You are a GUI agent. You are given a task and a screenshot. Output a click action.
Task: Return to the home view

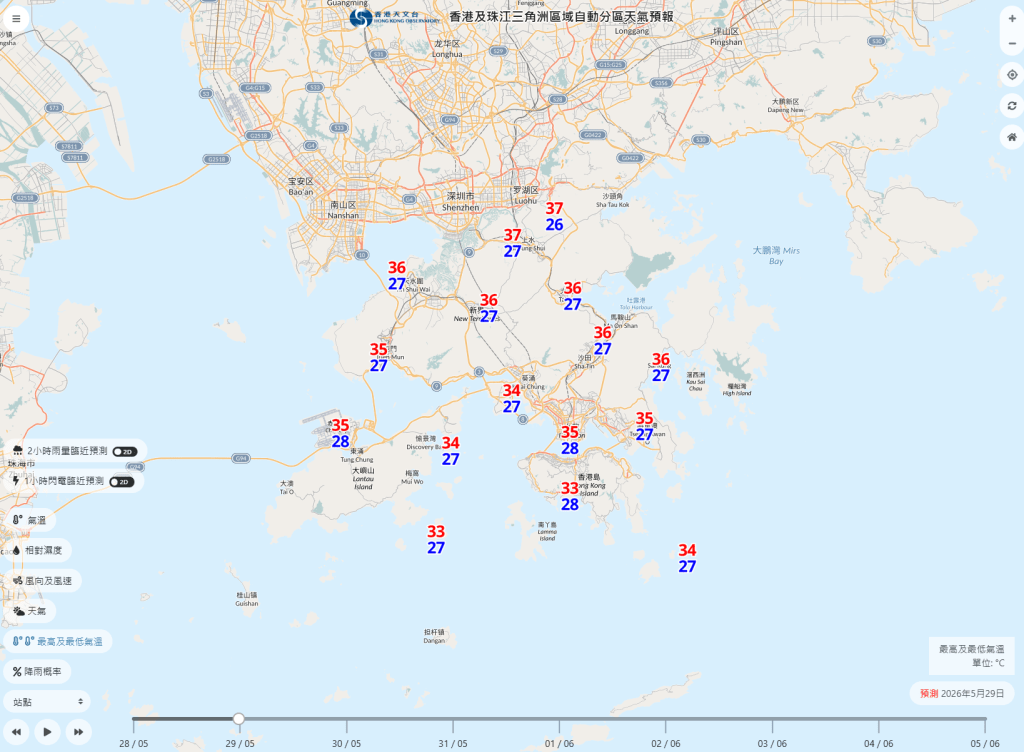(1012, 137)
